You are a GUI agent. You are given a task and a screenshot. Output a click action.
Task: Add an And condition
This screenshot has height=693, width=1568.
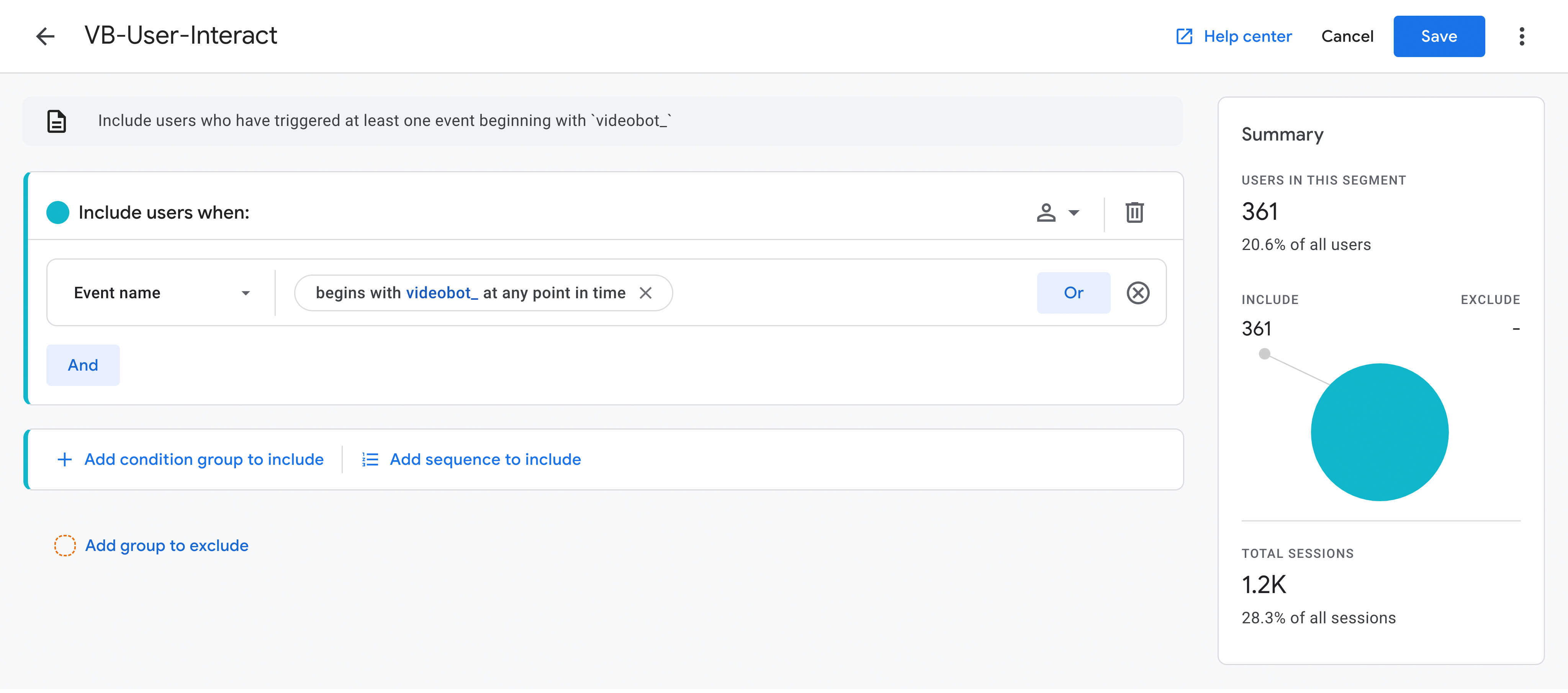coord(83,365)
